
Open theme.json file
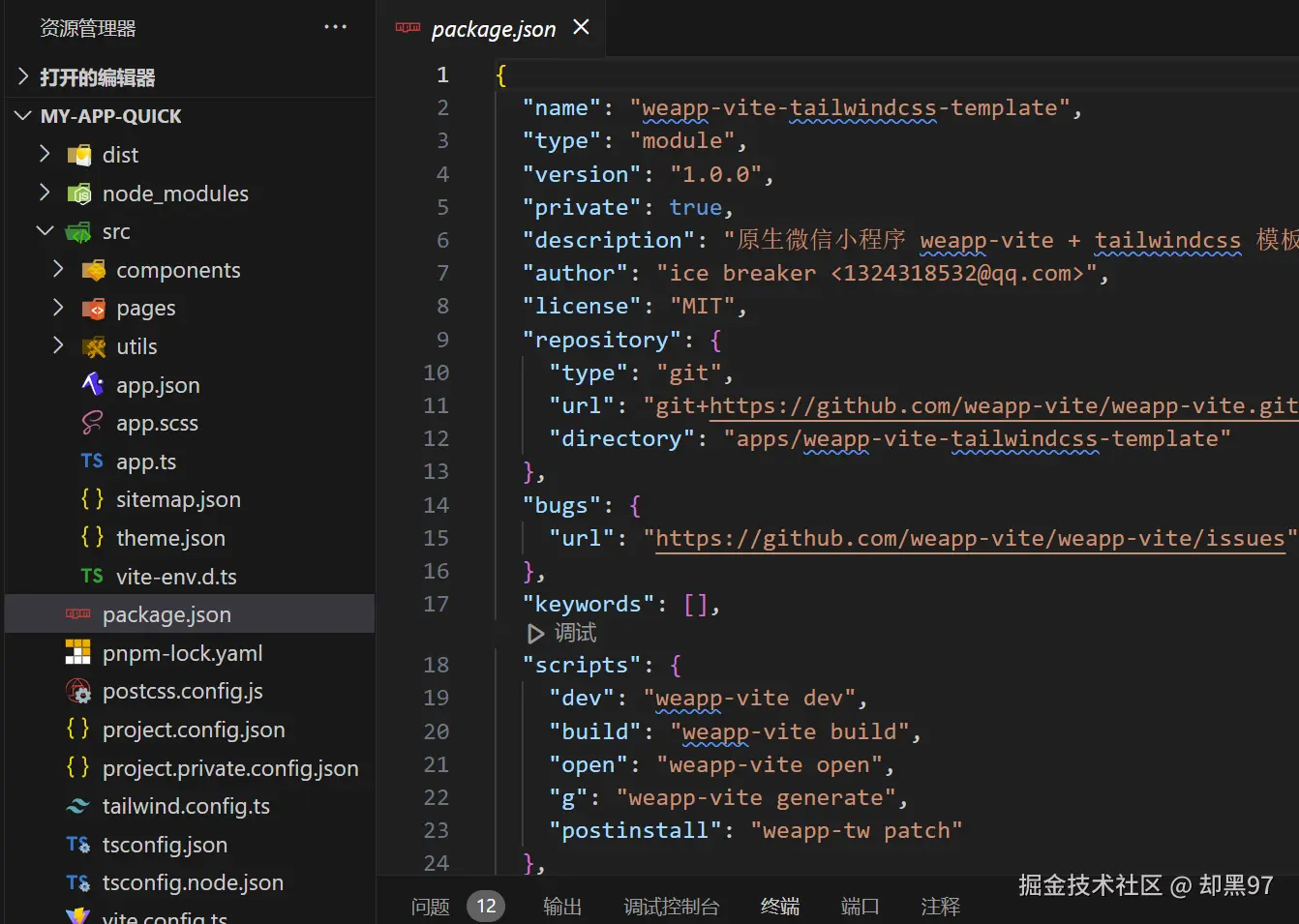pos(170,538)
